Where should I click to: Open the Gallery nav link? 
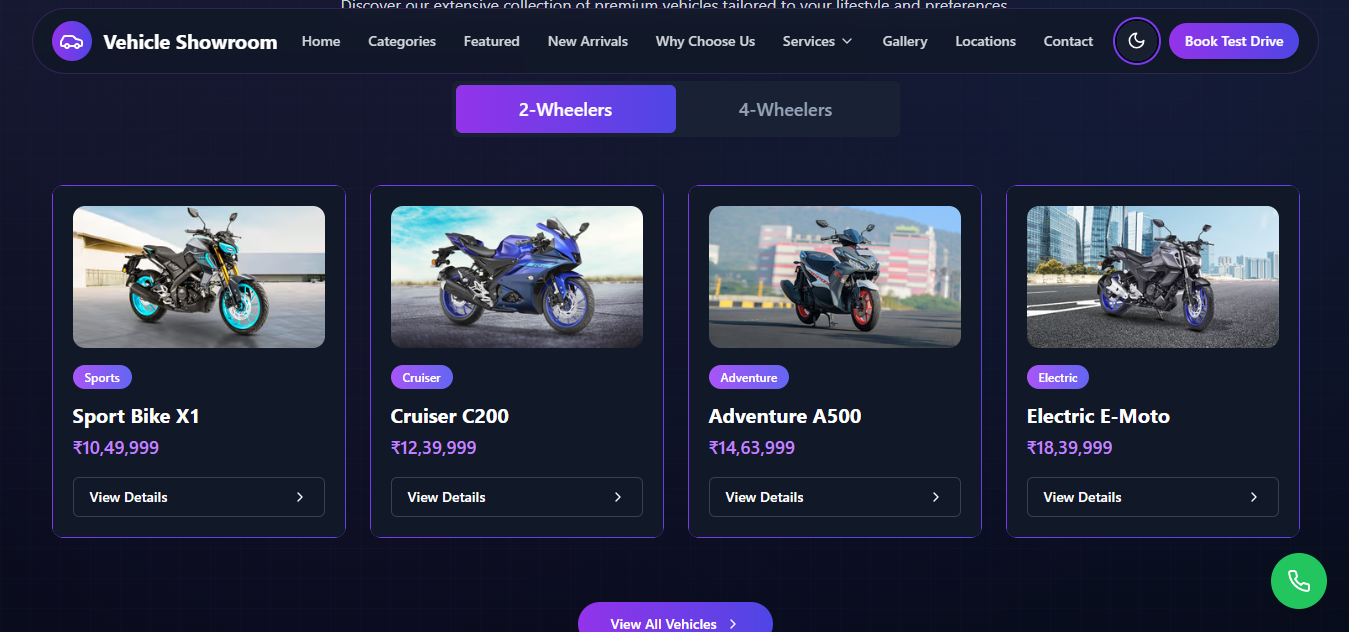click(905, 41)
